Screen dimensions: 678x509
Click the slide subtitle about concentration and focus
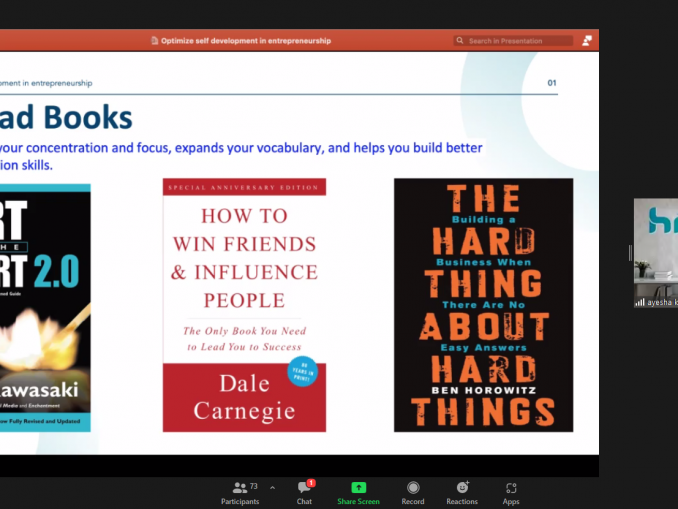pos(241,156)
